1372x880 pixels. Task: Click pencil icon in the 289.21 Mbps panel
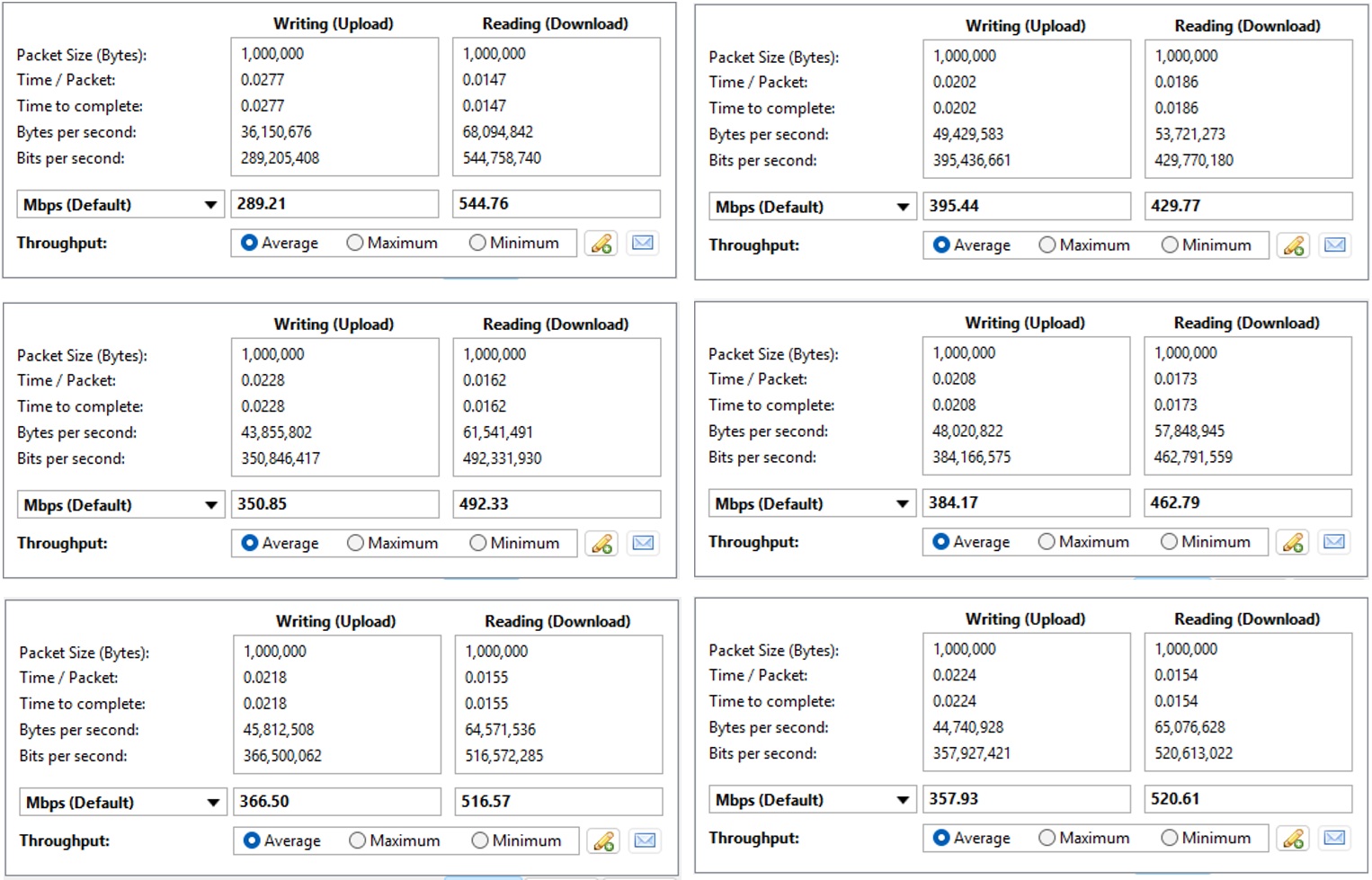point(601,244)
